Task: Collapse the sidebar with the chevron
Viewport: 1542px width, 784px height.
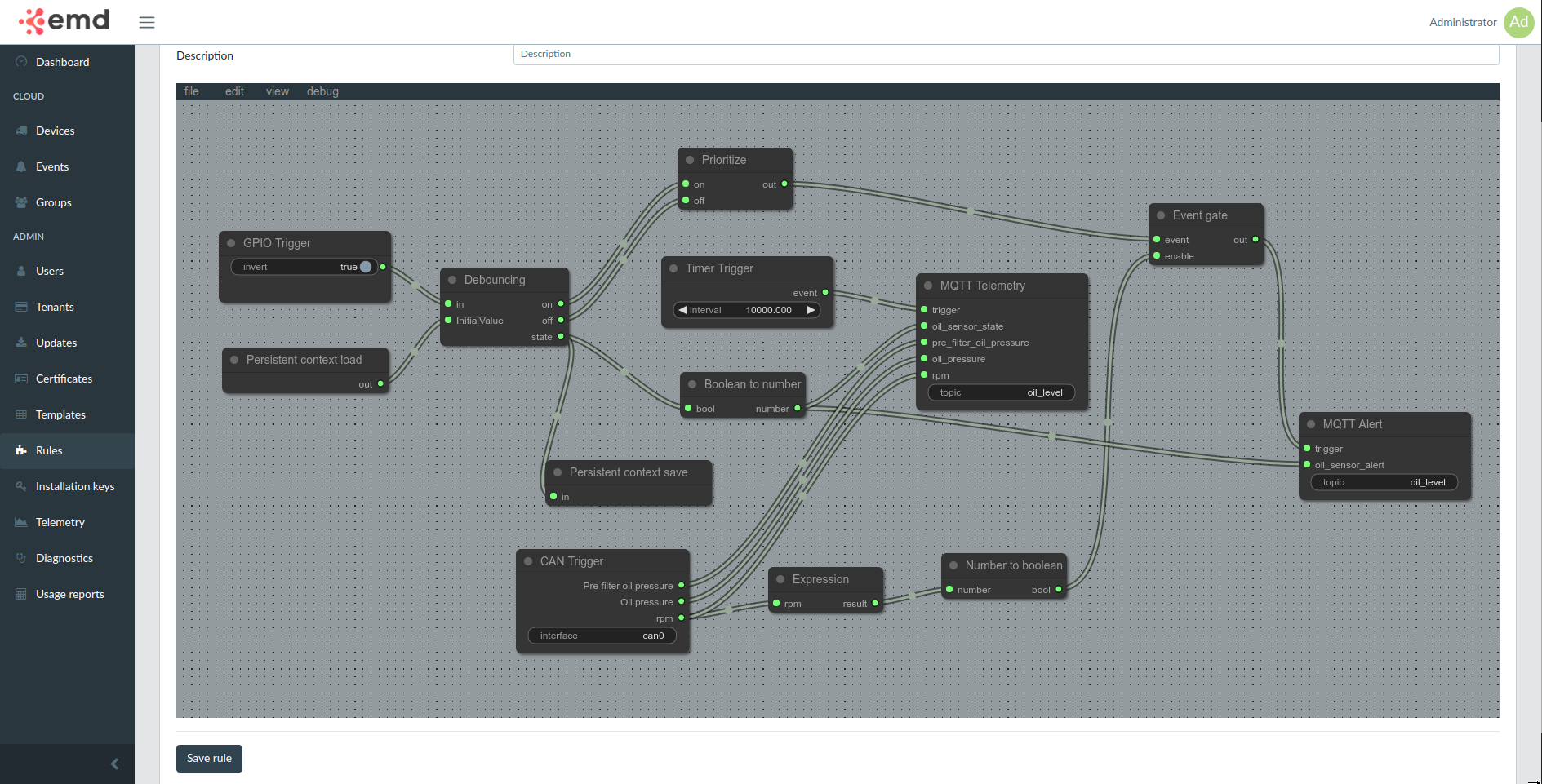Action: 114,764
